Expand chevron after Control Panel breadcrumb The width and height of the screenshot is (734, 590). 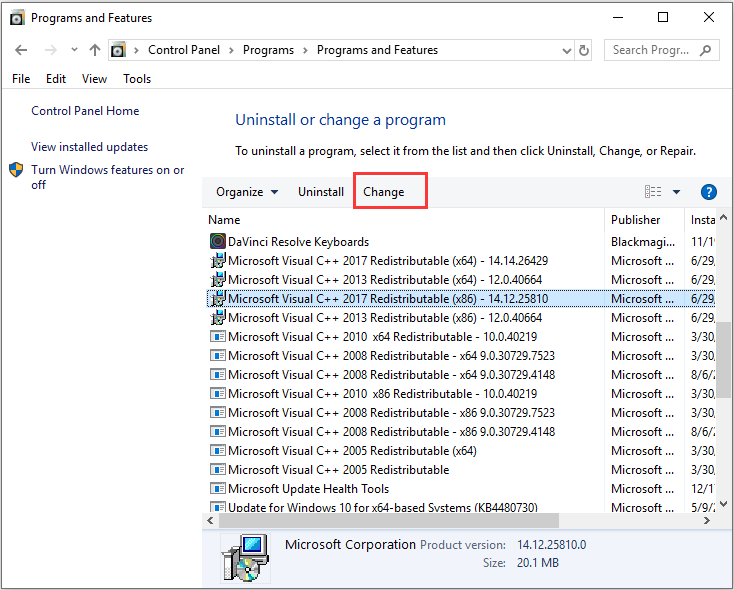[x=231, y=51]
